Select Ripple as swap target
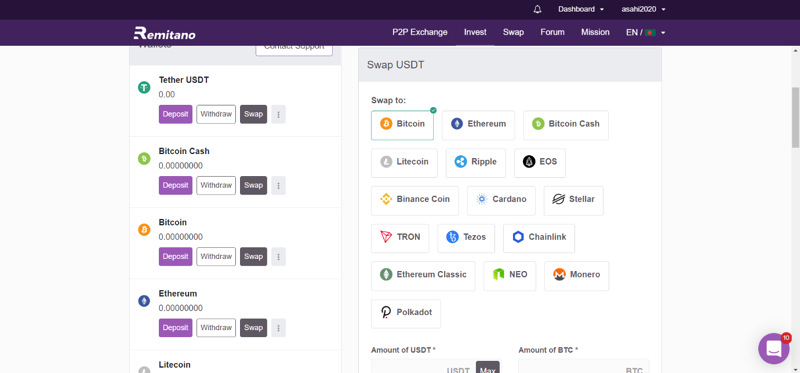This screenshot has height=373, width=800. coord(476,163)
